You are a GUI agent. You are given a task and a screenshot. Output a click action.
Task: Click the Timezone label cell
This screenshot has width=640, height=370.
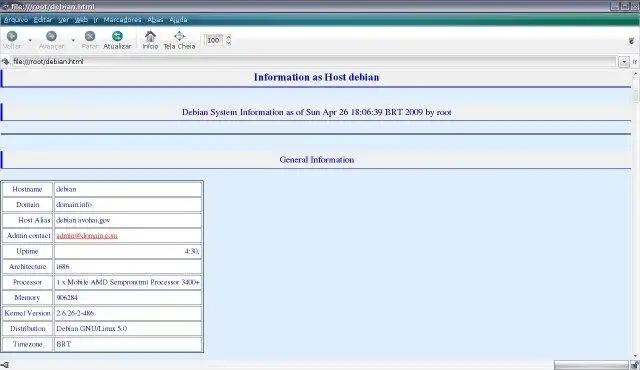(x=27, y=344)
